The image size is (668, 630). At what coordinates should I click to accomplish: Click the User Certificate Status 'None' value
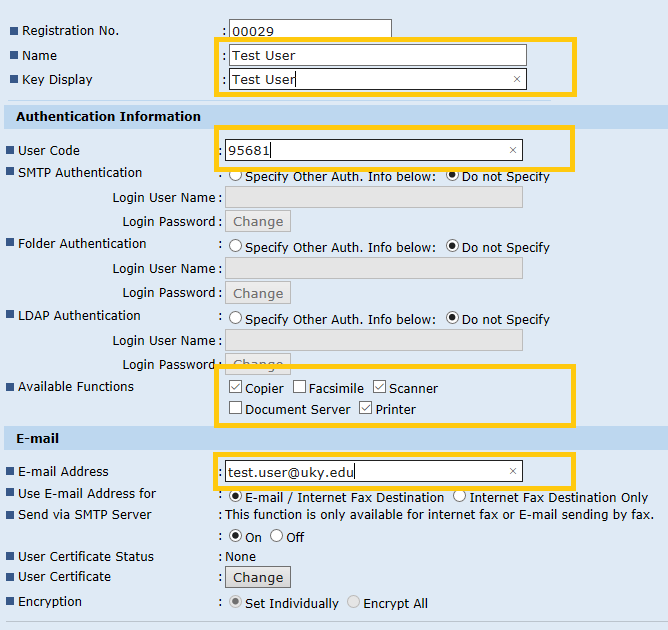pyautogui.click(x=240, y=556)
